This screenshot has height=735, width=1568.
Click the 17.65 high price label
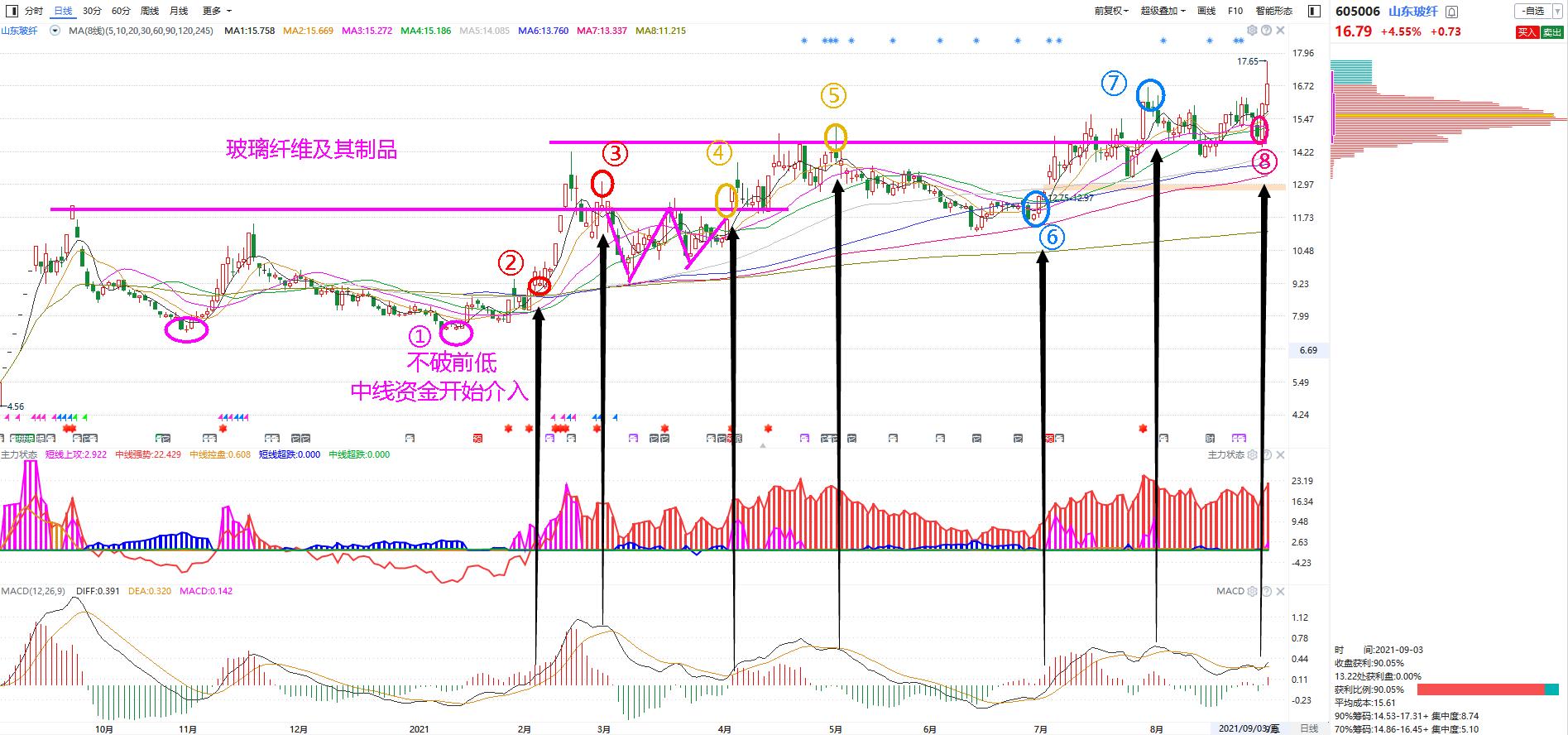pos(1247,61)
